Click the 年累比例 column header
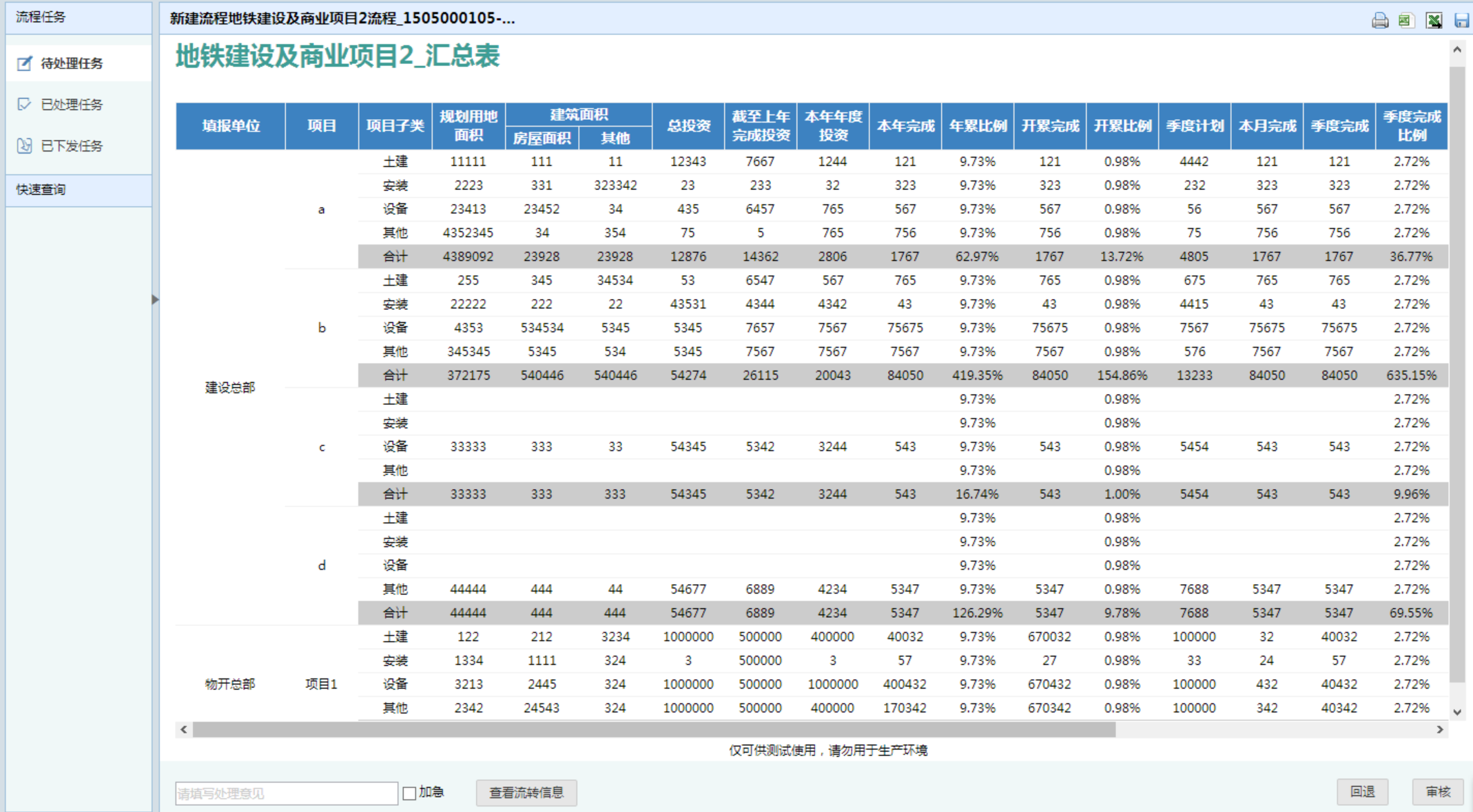 [978, 126]
